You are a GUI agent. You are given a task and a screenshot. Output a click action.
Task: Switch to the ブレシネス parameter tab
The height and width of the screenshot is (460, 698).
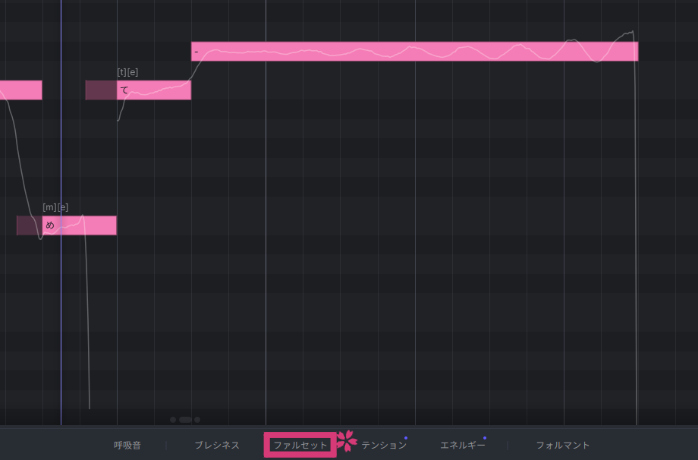217,445
